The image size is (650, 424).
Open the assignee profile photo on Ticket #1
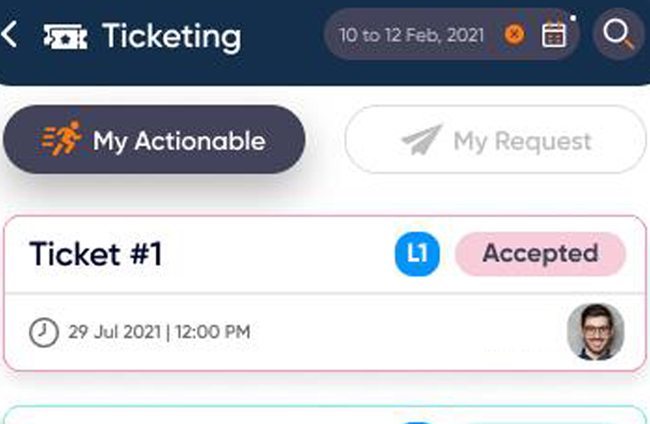coord(595,332)
